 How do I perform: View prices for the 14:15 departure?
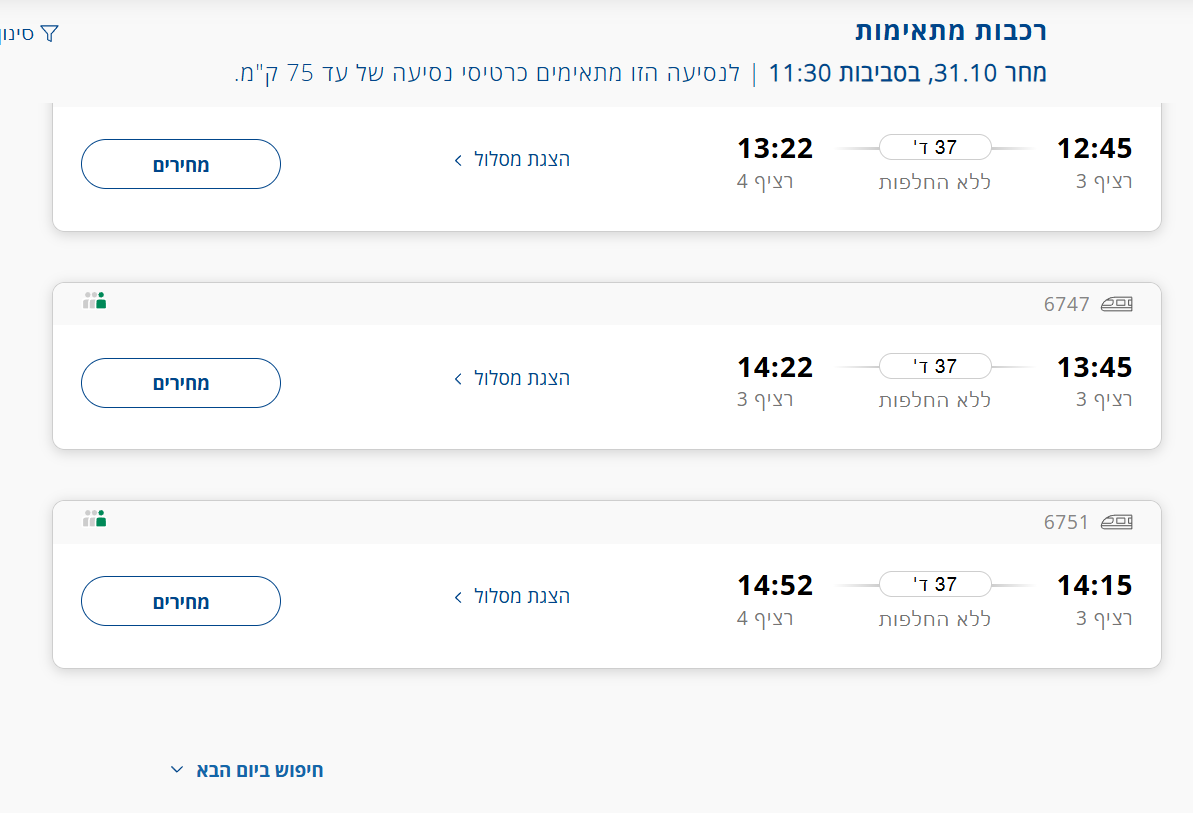coord(181,601)
